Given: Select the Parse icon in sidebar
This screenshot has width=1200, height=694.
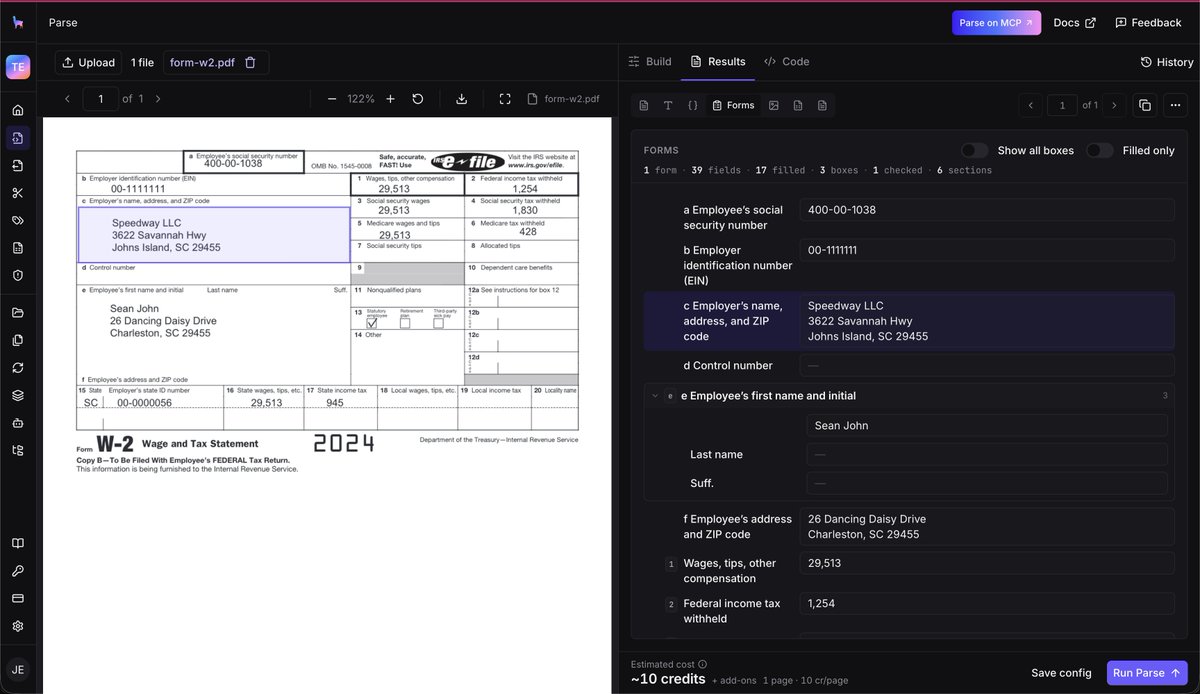Looking at the screenshot, I should [18, 138].
